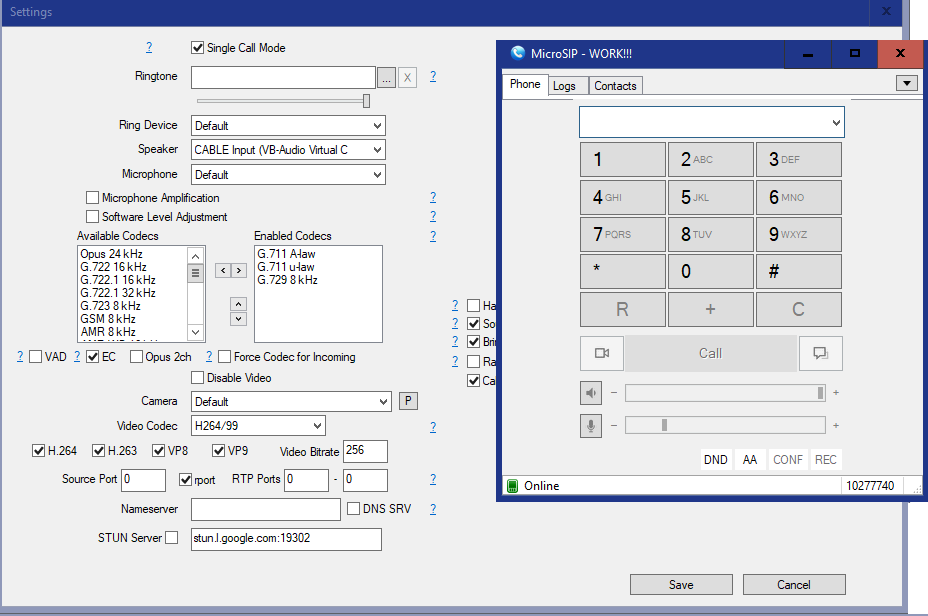This screenshot has height=616, width=928.
Task: Open the Video Codec dropdown
Action: (258, 426)
